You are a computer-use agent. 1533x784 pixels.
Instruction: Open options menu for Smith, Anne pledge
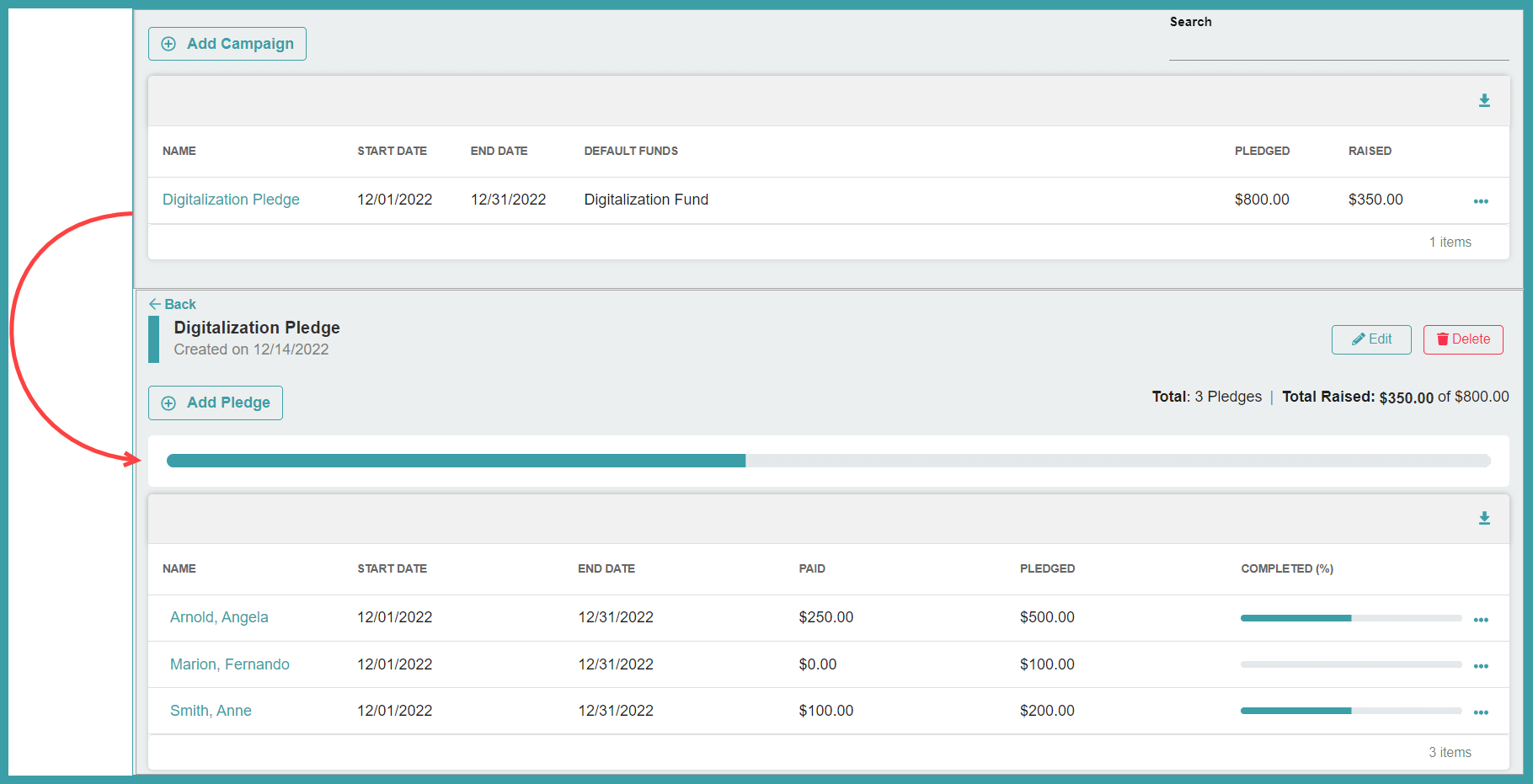click(x=1481, y=712)
